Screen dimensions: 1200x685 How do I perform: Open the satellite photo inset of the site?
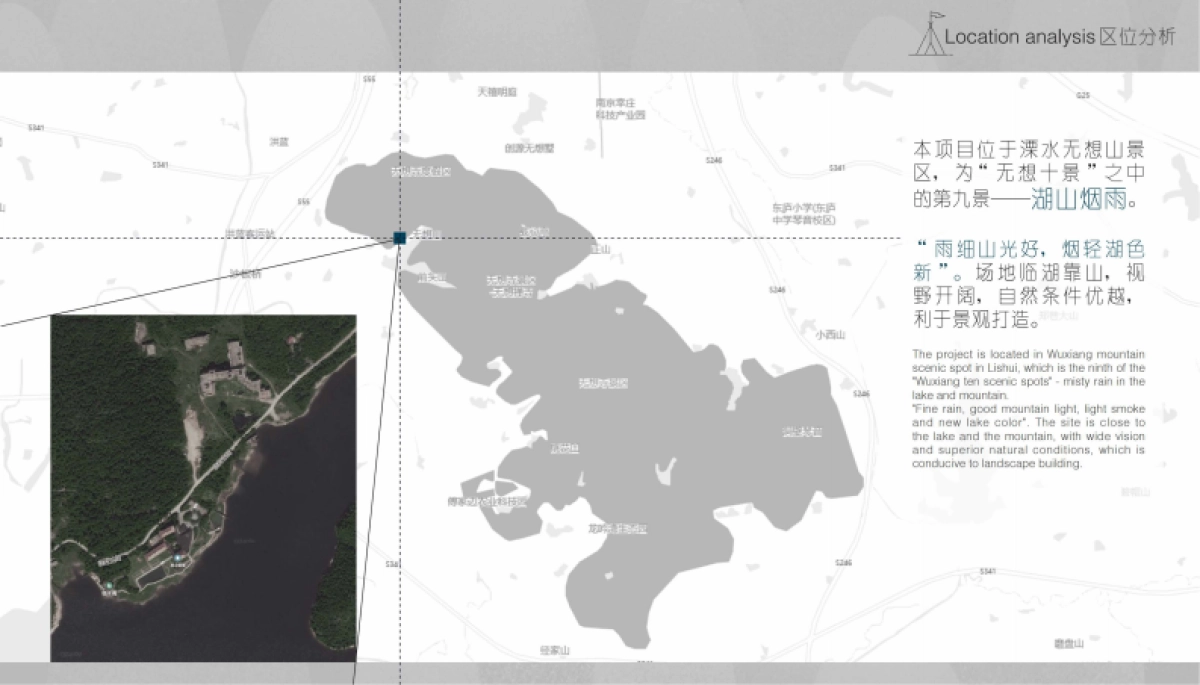tap(203, 488)
